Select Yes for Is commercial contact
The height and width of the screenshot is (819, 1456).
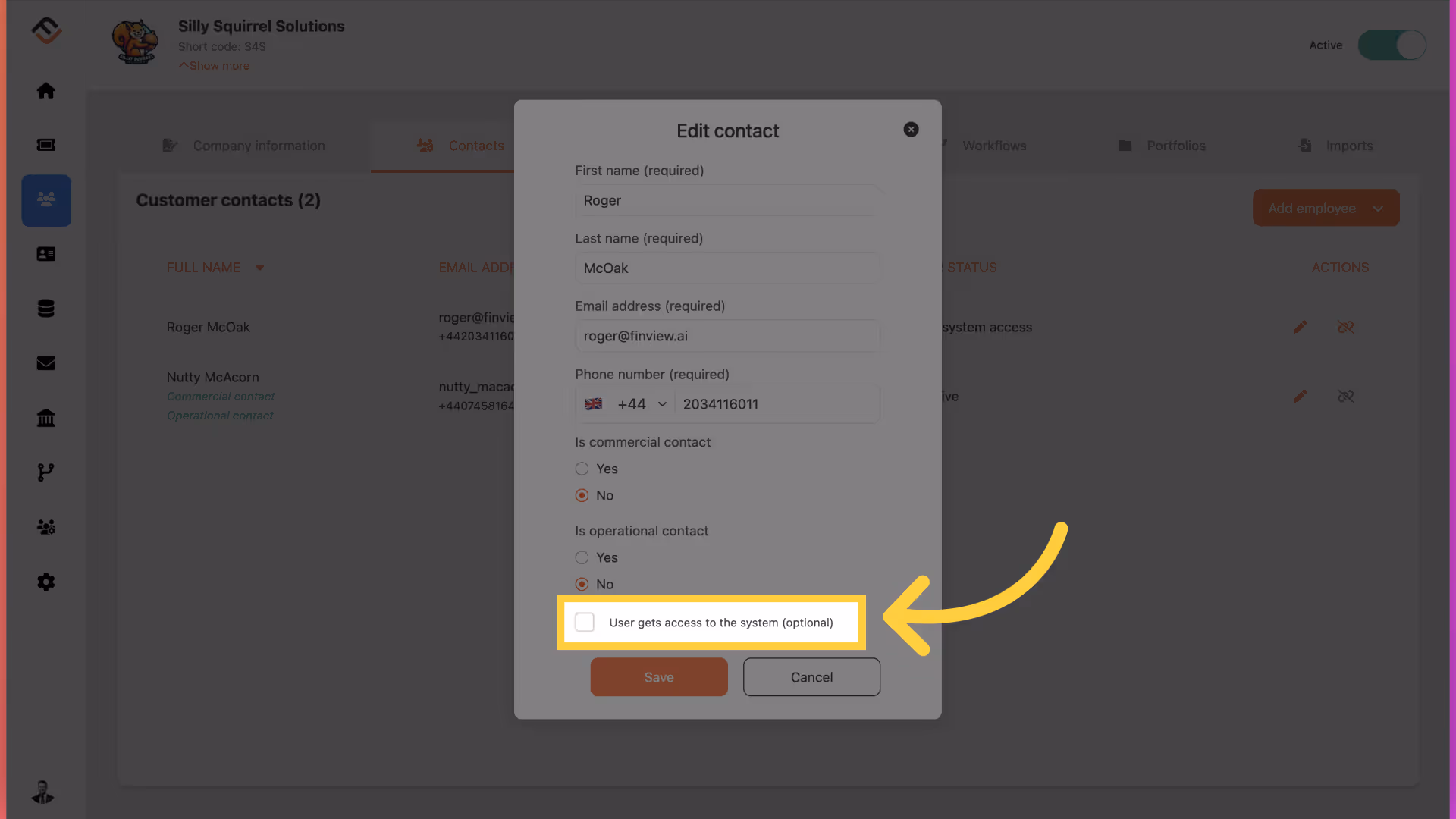pos(582,469)
